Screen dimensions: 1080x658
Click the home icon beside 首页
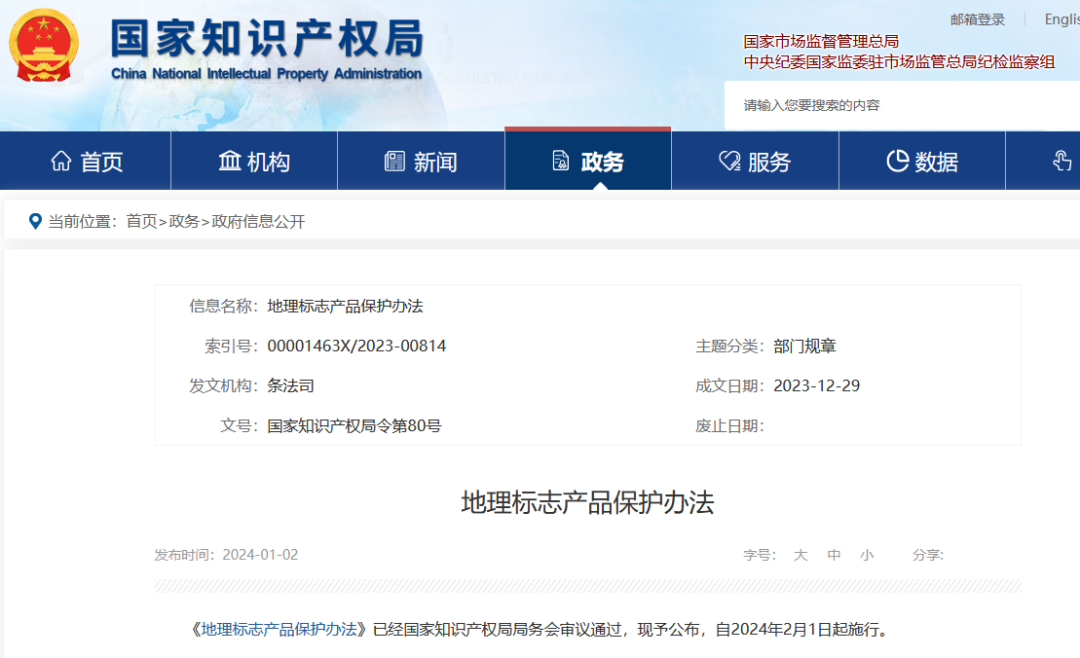(x=61, y=161)
